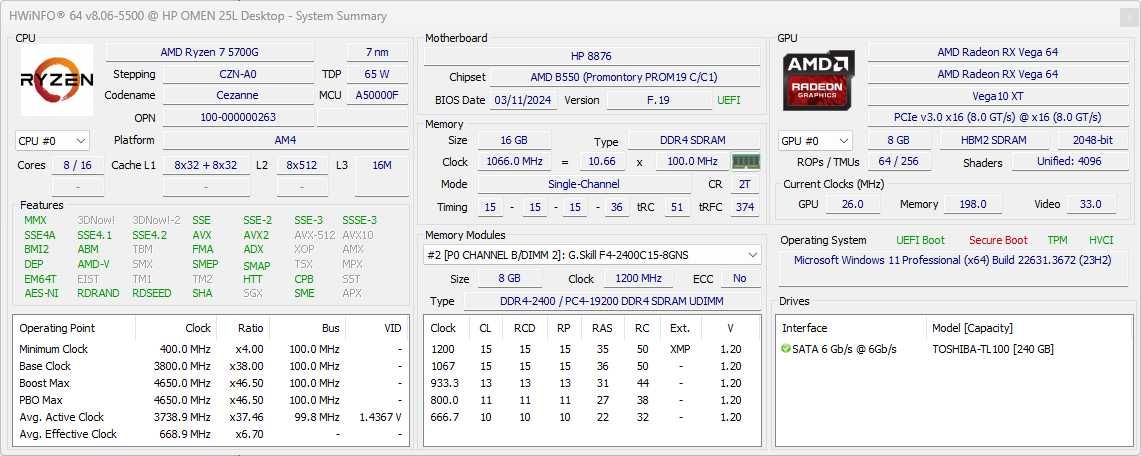Click the AMD-V feature label
Screen dimensions: 1141x456
93,264
